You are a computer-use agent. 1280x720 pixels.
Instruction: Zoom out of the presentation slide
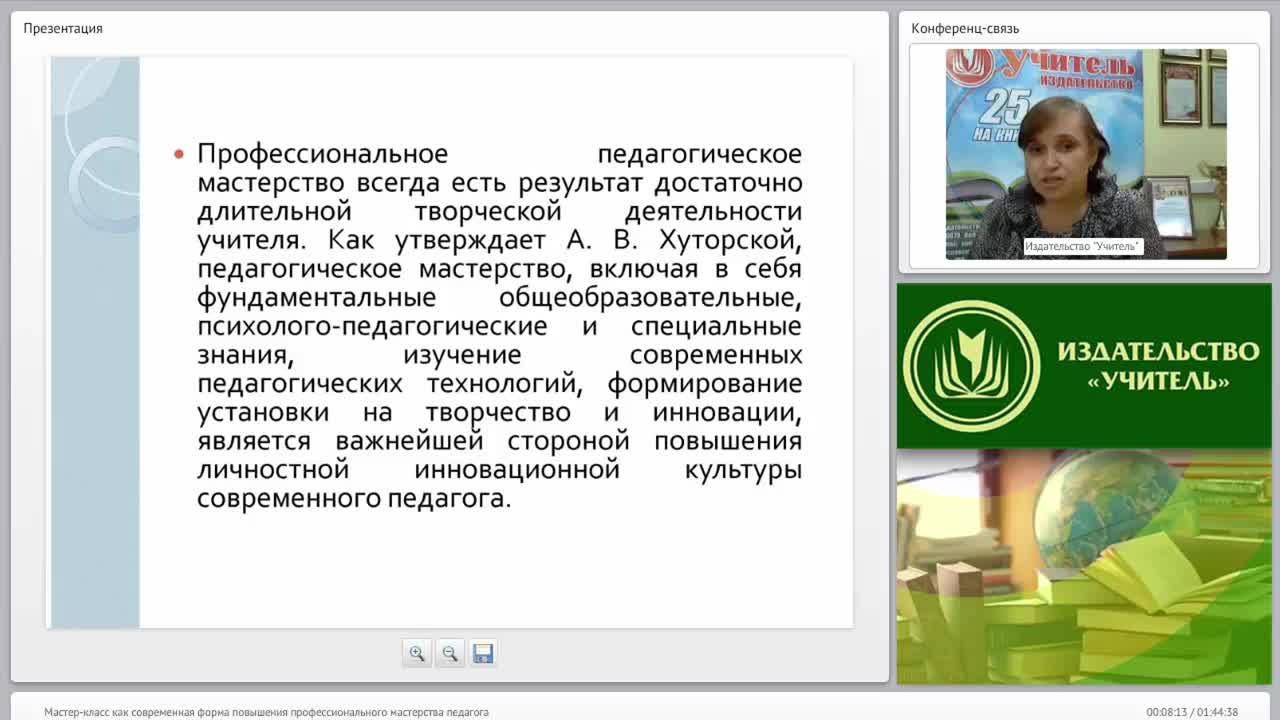450,653
